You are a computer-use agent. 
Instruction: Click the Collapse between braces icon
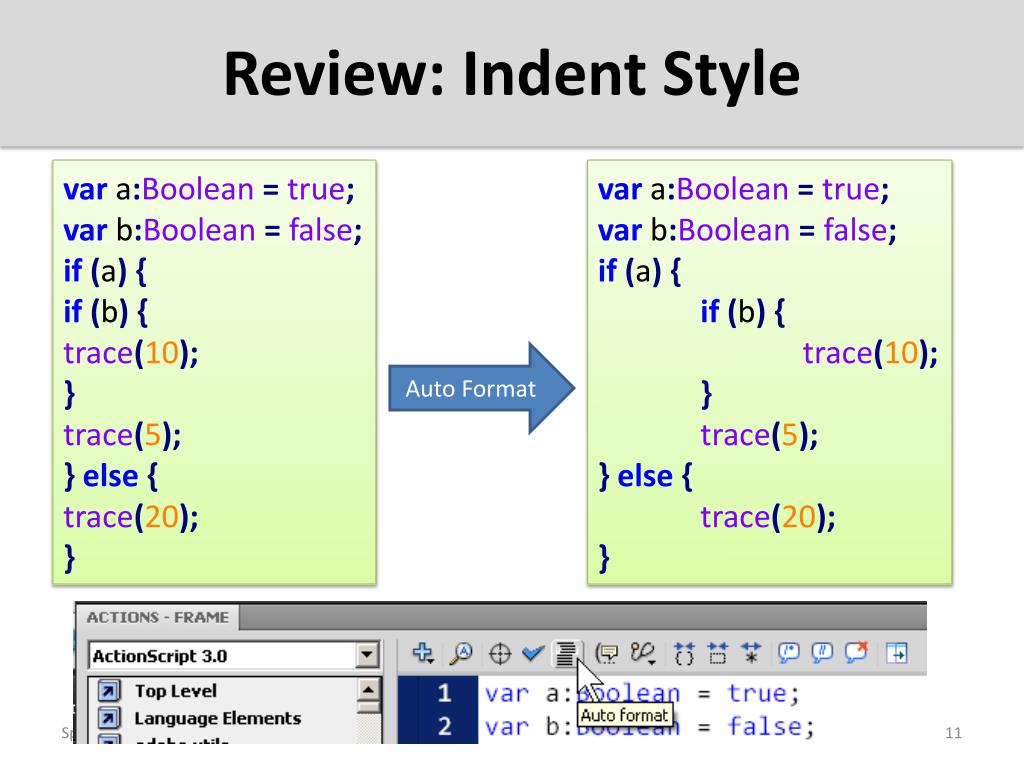684,653
